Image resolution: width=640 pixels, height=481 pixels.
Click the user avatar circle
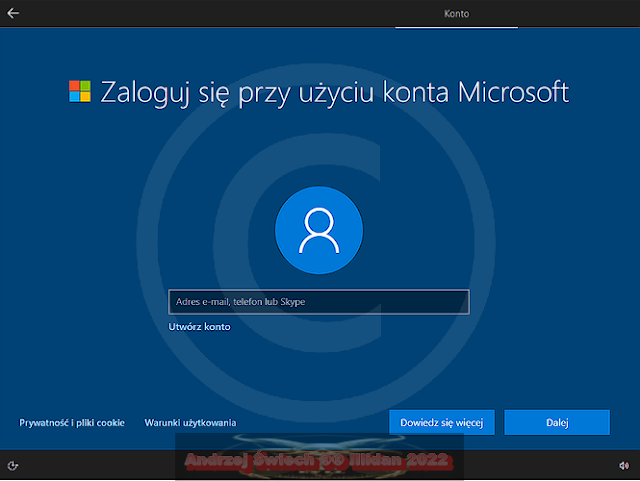319,230
